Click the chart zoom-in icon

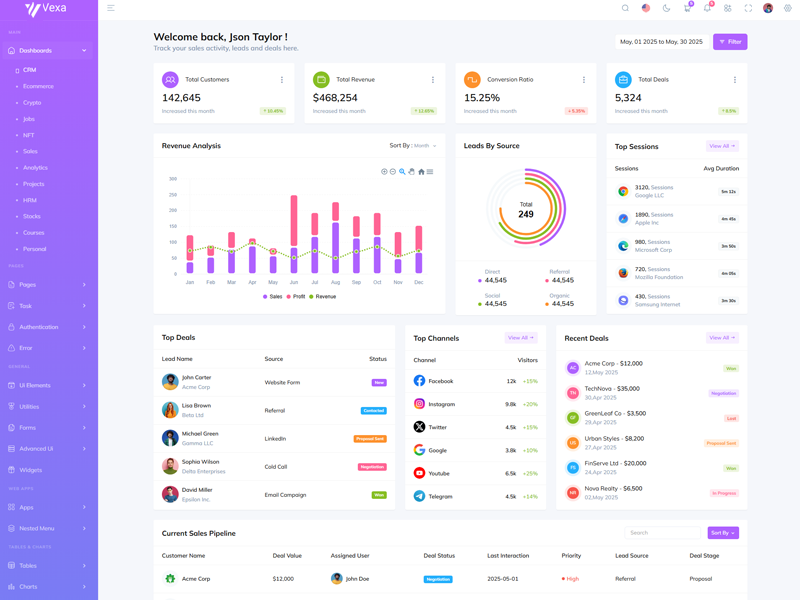point(384,172)
